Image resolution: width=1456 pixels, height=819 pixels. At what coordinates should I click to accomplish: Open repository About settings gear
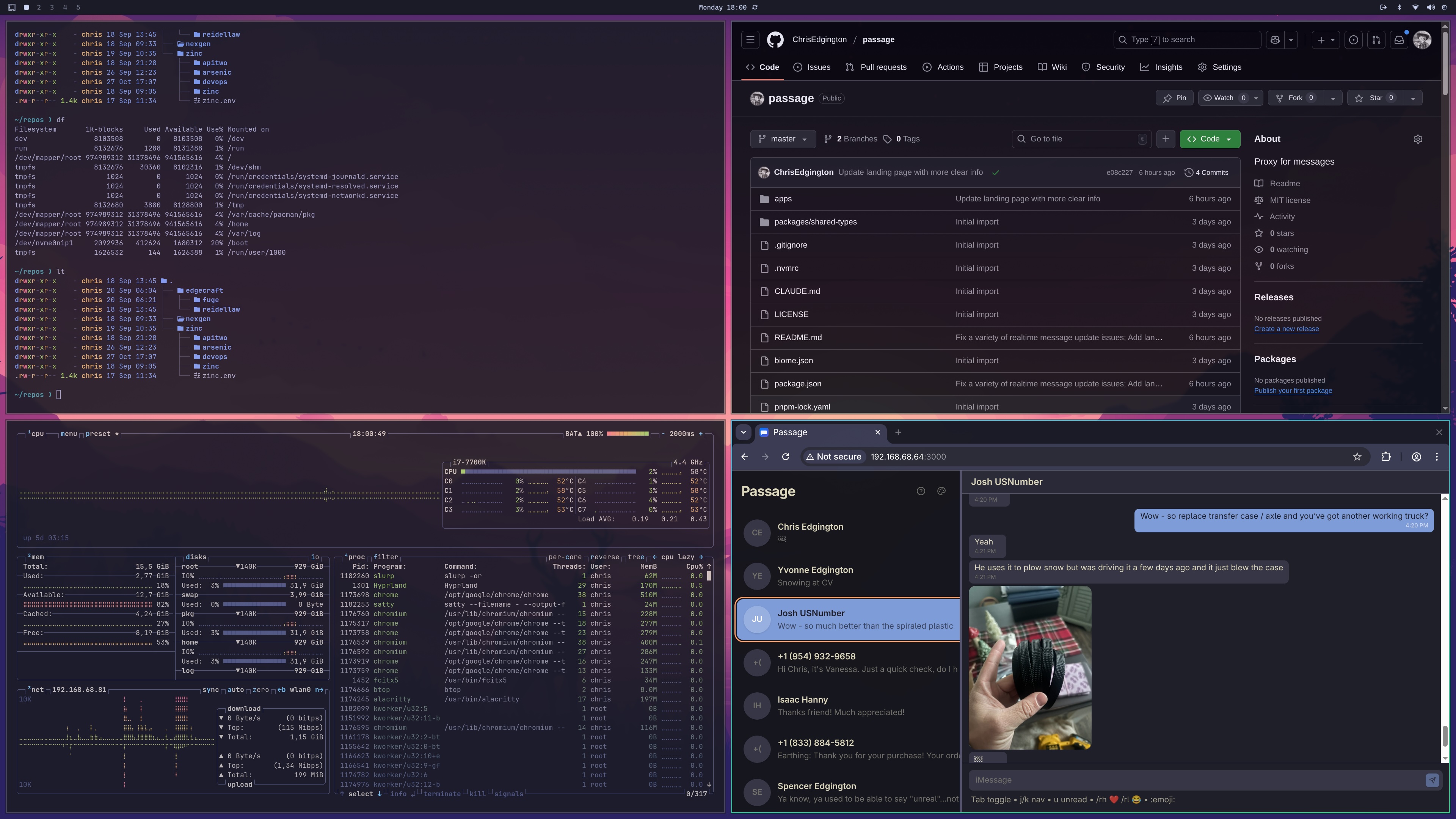(1418, 139)
